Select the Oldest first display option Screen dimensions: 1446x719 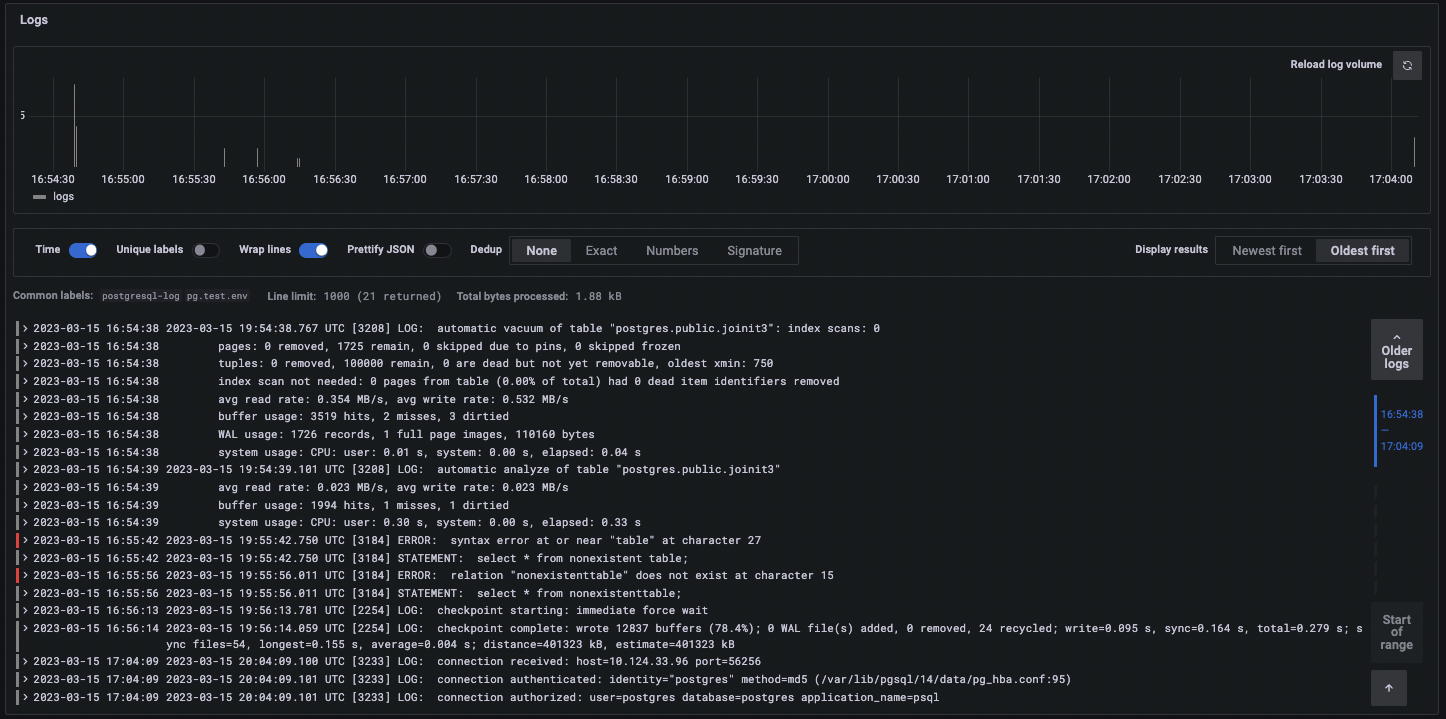1362,251
